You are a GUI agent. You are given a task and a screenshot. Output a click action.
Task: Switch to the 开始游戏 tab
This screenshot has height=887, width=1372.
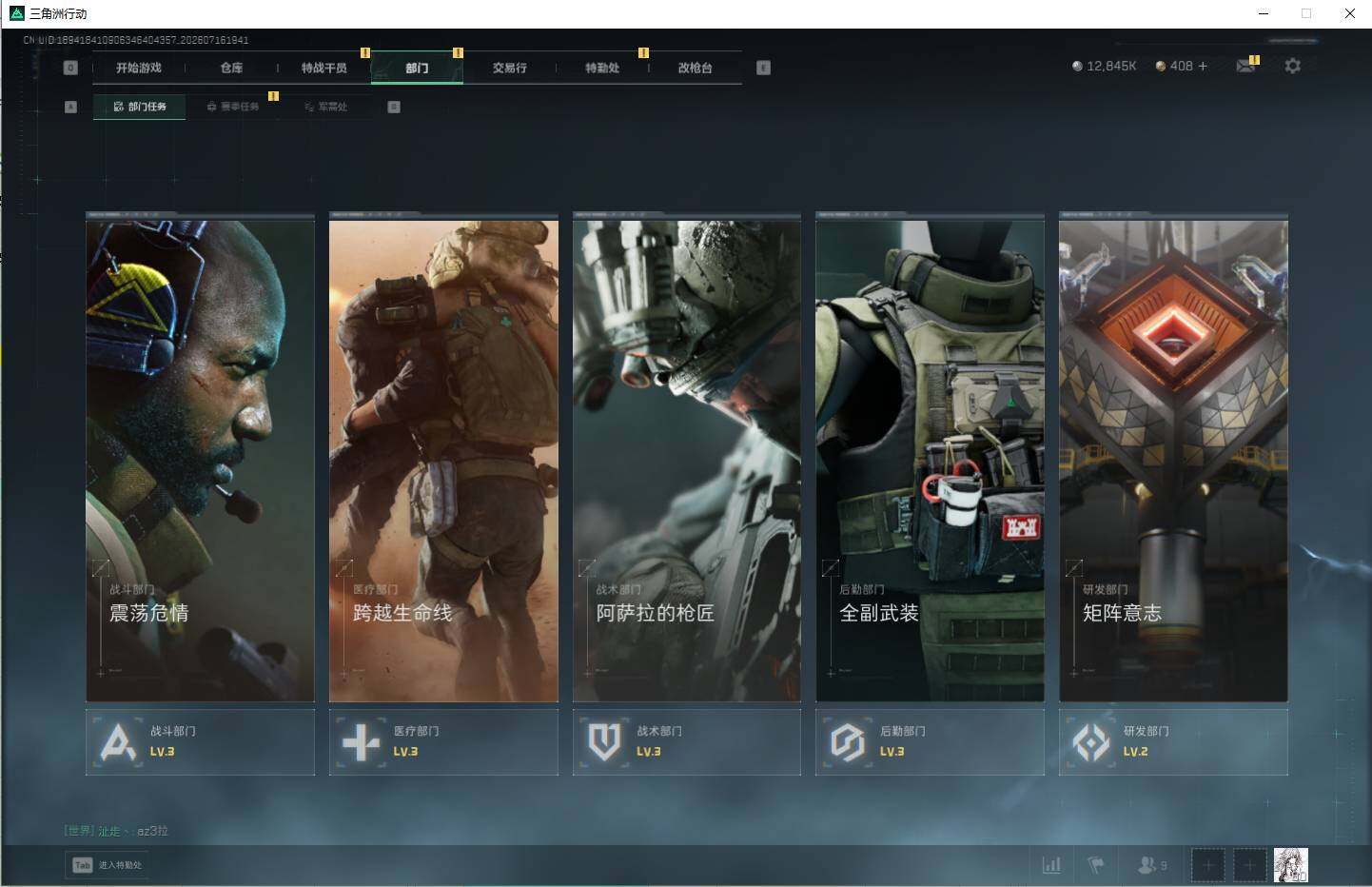coord(139,68)
